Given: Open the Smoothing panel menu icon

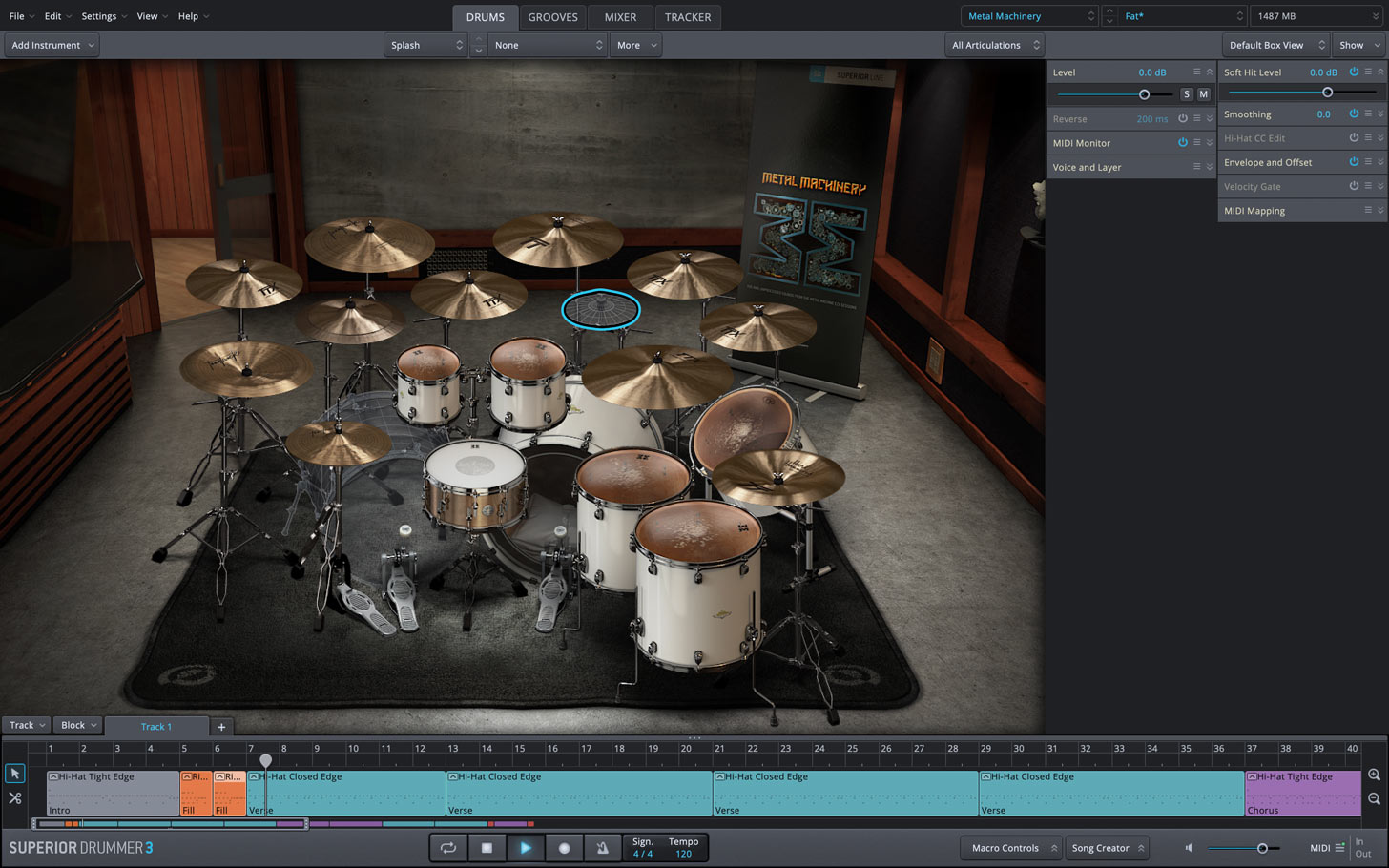Looking at the screenshot, I should [1368, 114].
